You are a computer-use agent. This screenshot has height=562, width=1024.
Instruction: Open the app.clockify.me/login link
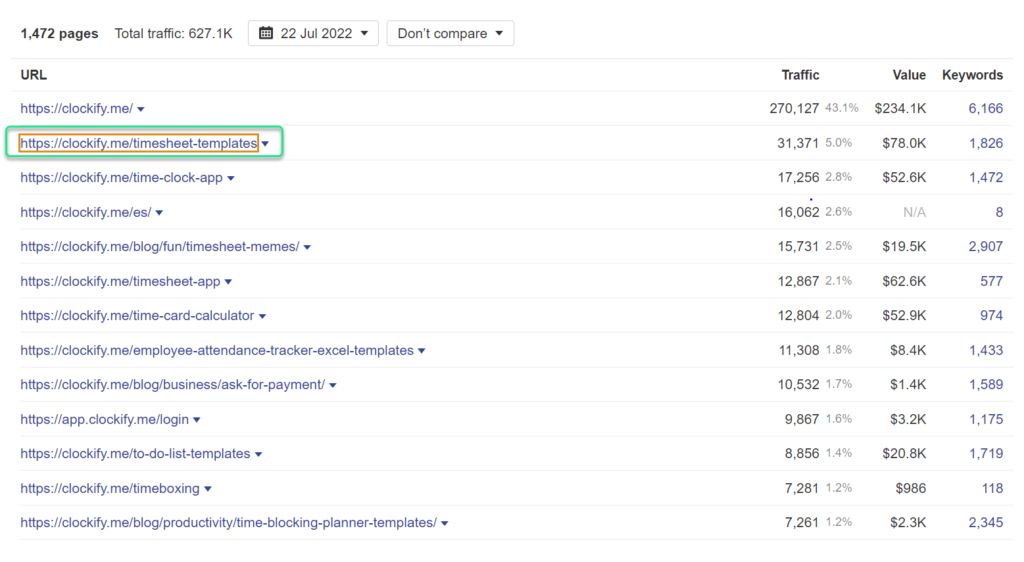click(104, 419)
